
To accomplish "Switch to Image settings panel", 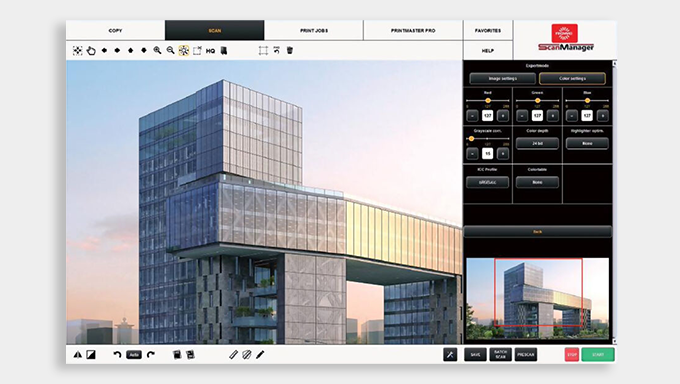I will pyautogui.click(x=503, y=79).
